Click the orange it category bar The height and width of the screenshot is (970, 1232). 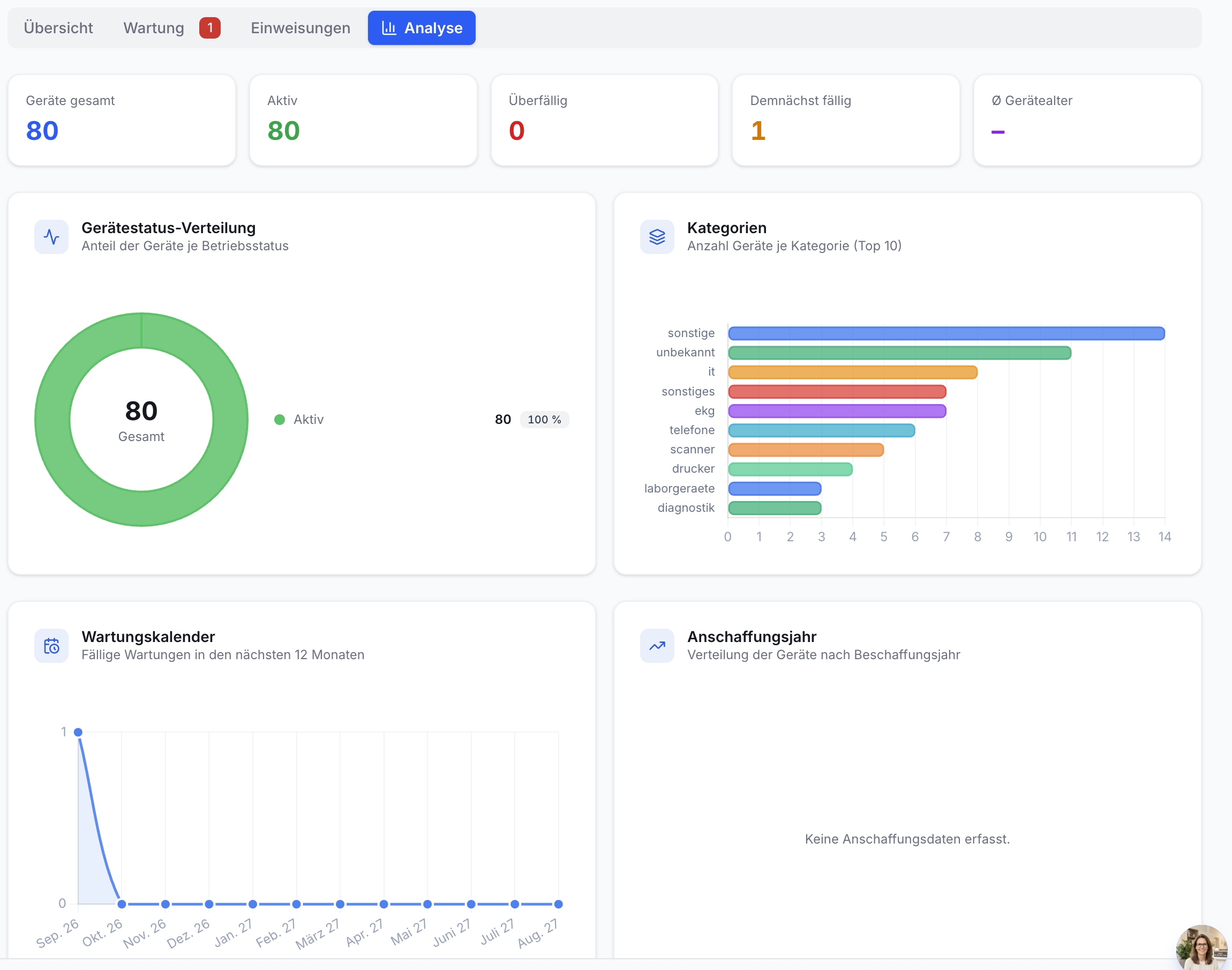[852, 372]
